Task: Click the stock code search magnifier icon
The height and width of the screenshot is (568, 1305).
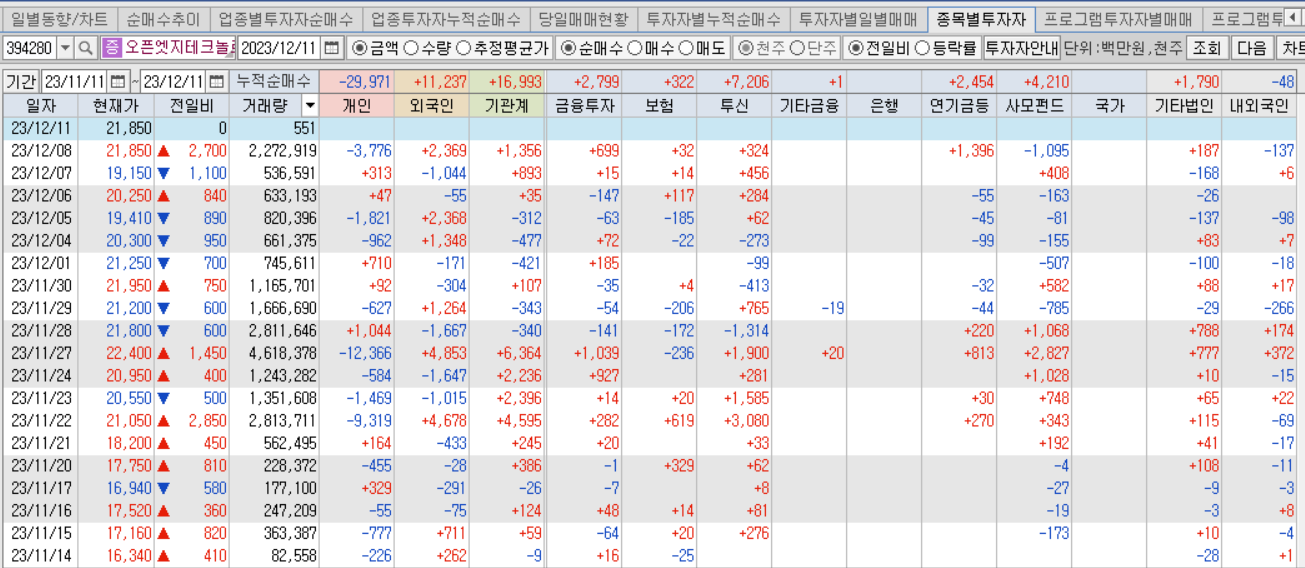Action: coord(86,48)
